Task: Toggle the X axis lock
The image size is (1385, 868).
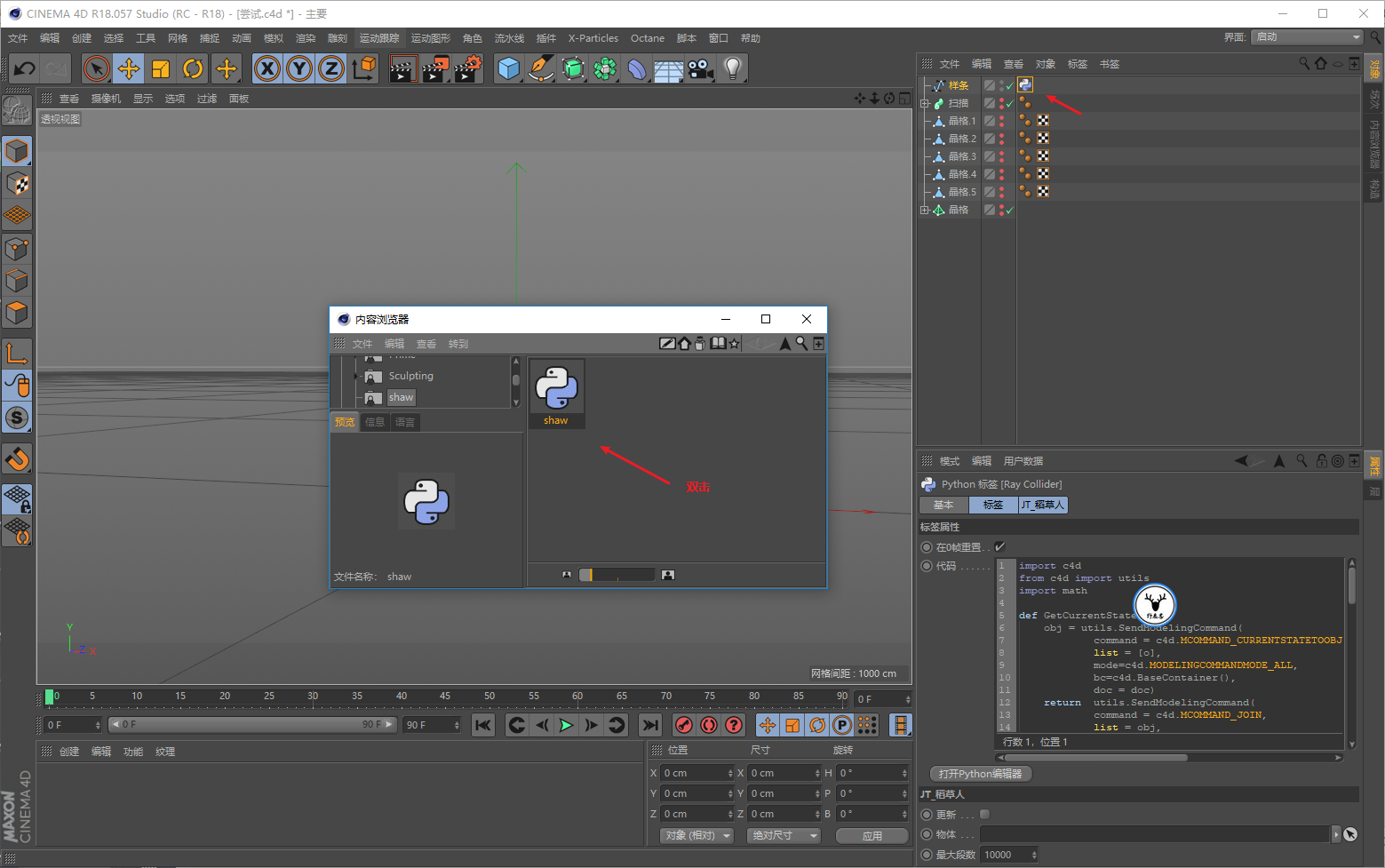Action: (x=267, y=68)
